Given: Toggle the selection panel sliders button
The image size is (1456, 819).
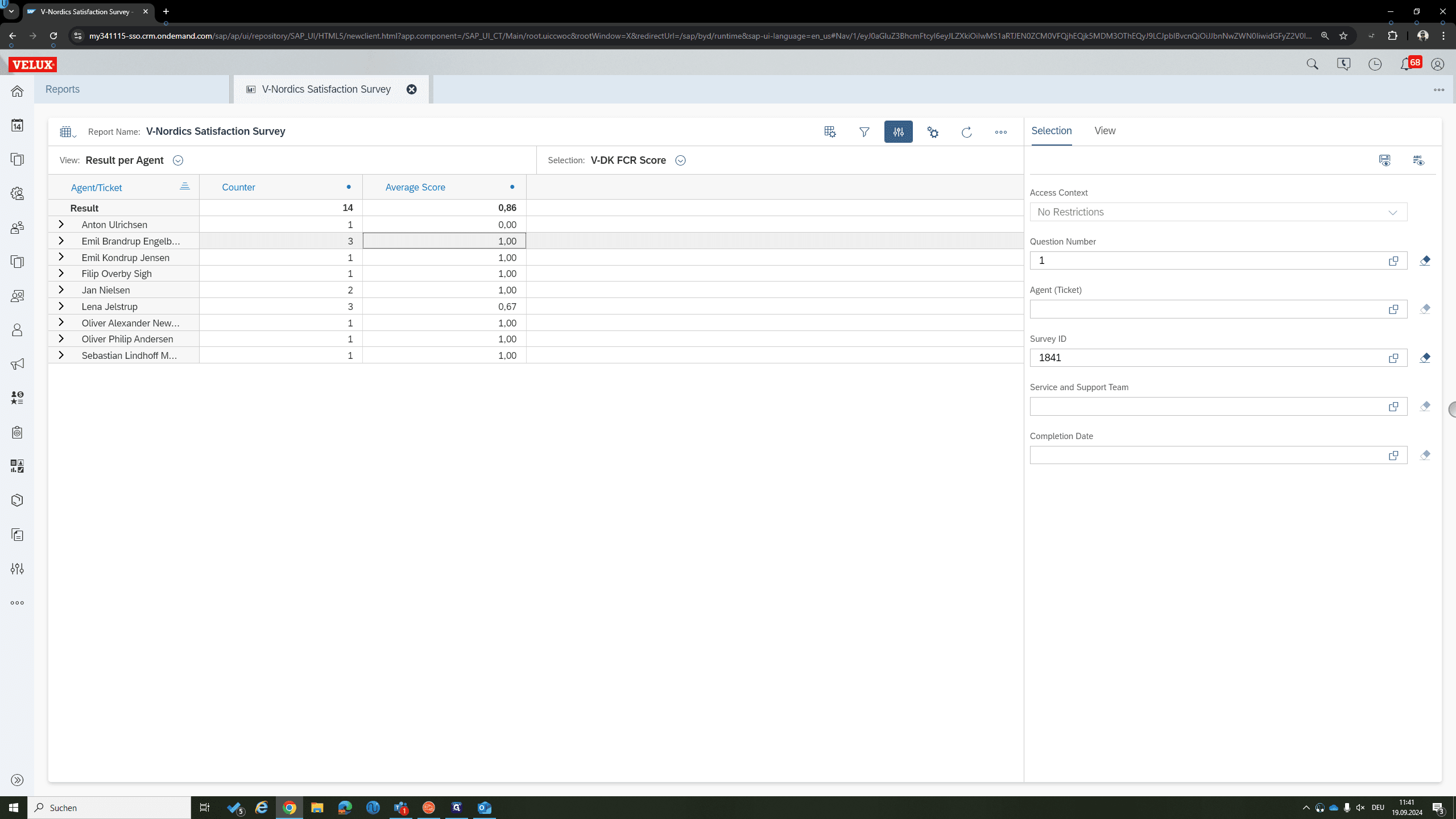Looking at the screenshot, I should tap(899, 132).
